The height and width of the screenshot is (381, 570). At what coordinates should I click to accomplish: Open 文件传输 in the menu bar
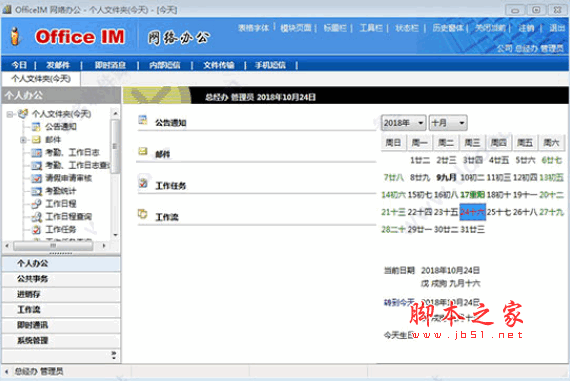click(x=218, y=65)
